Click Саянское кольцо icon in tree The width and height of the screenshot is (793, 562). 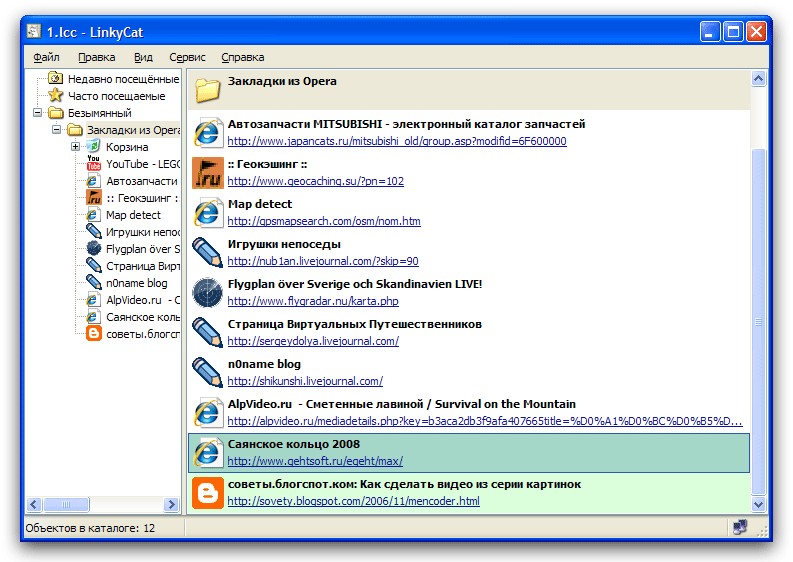94,317
